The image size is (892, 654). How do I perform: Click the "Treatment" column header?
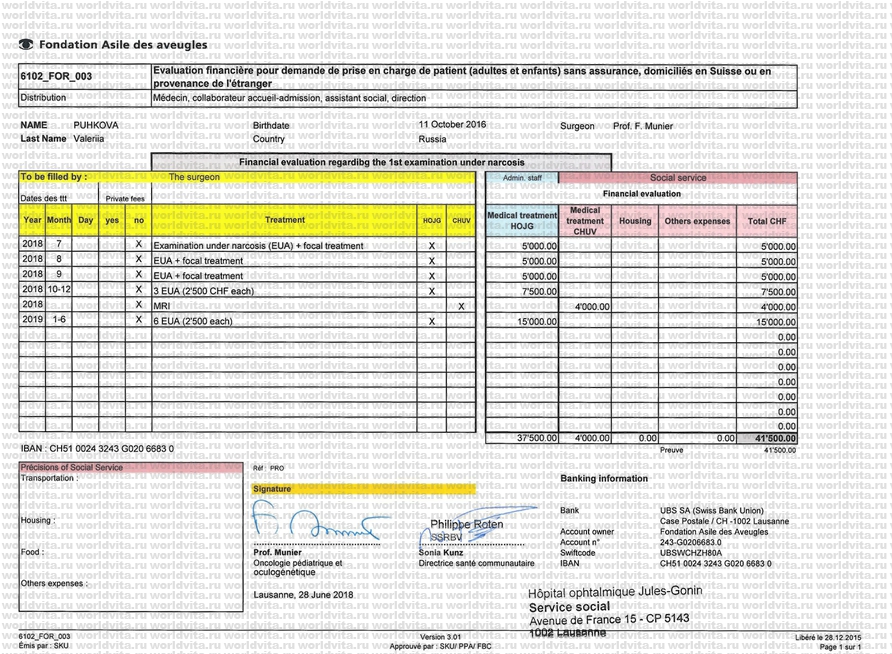tap(285, 220)
